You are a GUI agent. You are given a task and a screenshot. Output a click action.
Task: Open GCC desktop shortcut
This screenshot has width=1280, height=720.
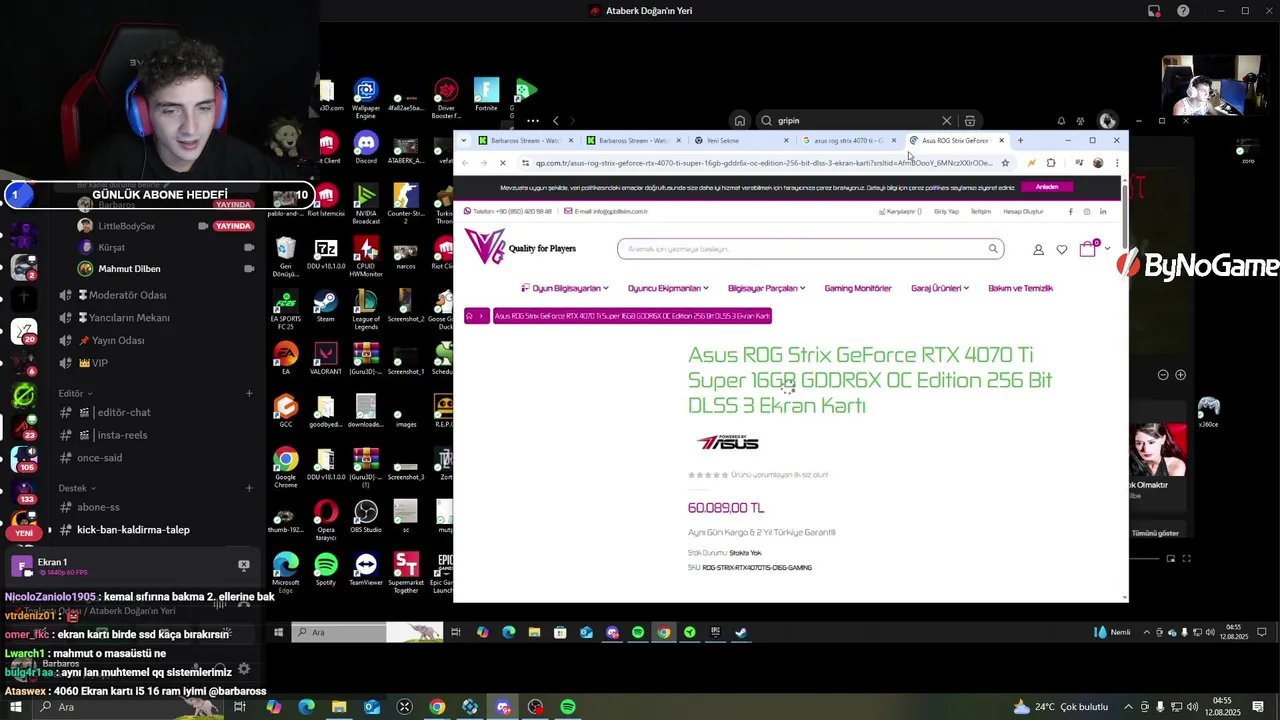click(286, 411)
